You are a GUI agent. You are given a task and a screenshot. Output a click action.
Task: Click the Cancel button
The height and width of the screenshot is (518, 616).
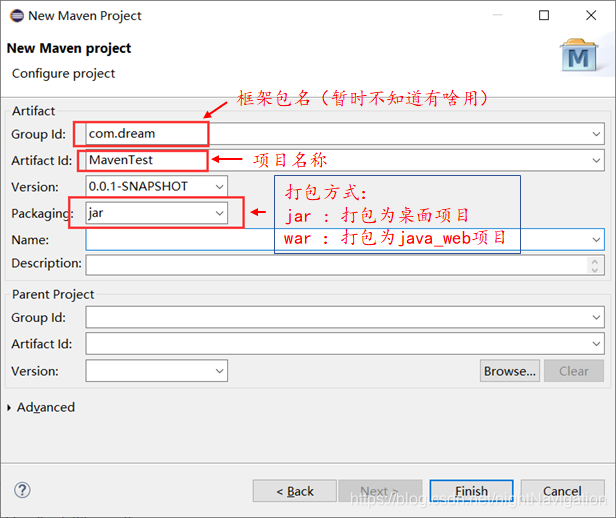point(562,491)
